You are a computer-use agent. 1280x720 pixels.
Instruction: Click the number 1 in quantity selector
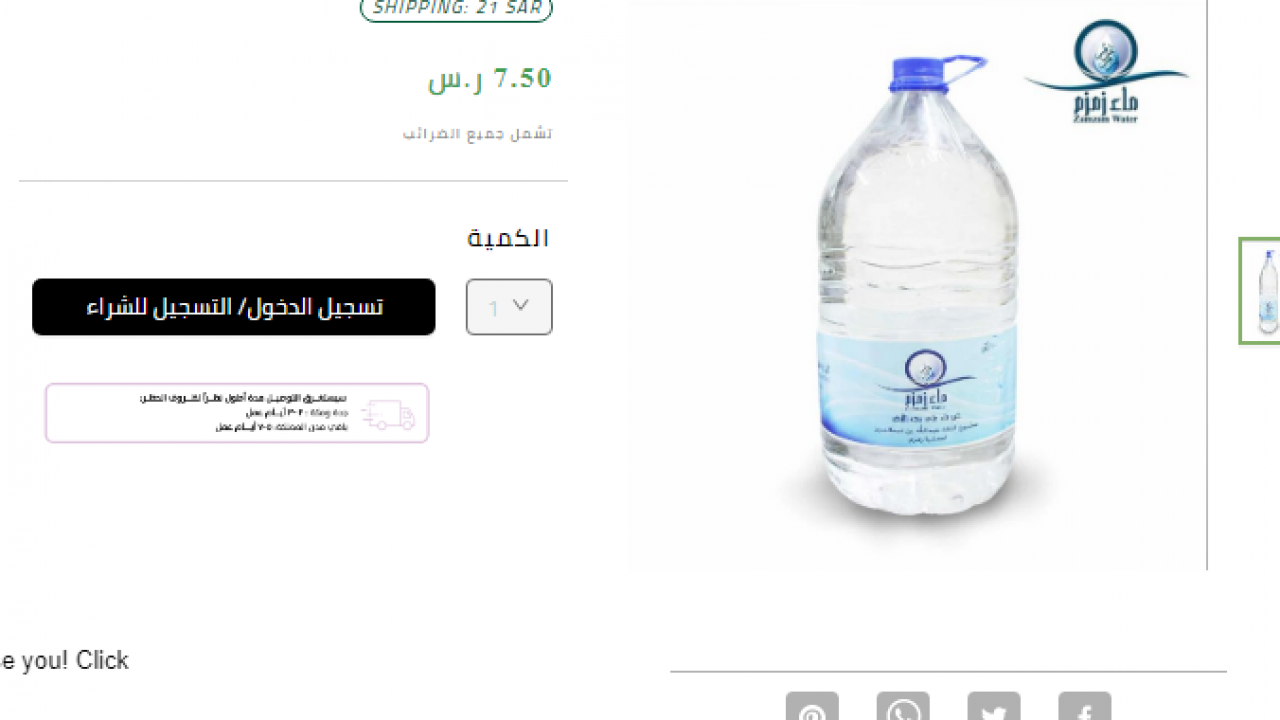pos(493,309)
